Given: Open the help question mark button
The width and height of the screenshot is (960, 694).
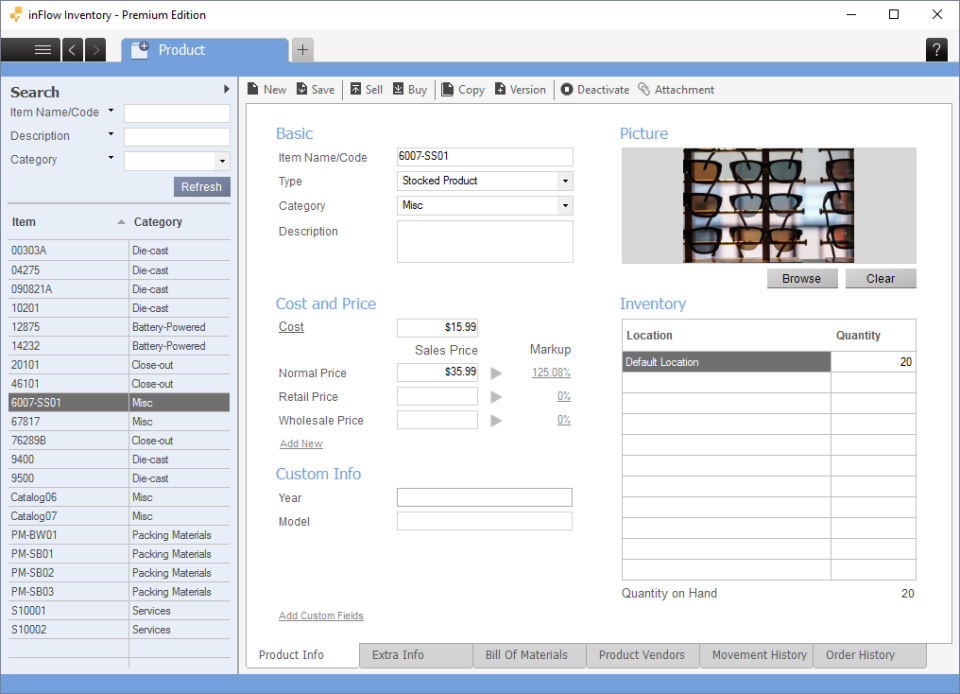Looking at the screenshot, I should tap(936, 50).
